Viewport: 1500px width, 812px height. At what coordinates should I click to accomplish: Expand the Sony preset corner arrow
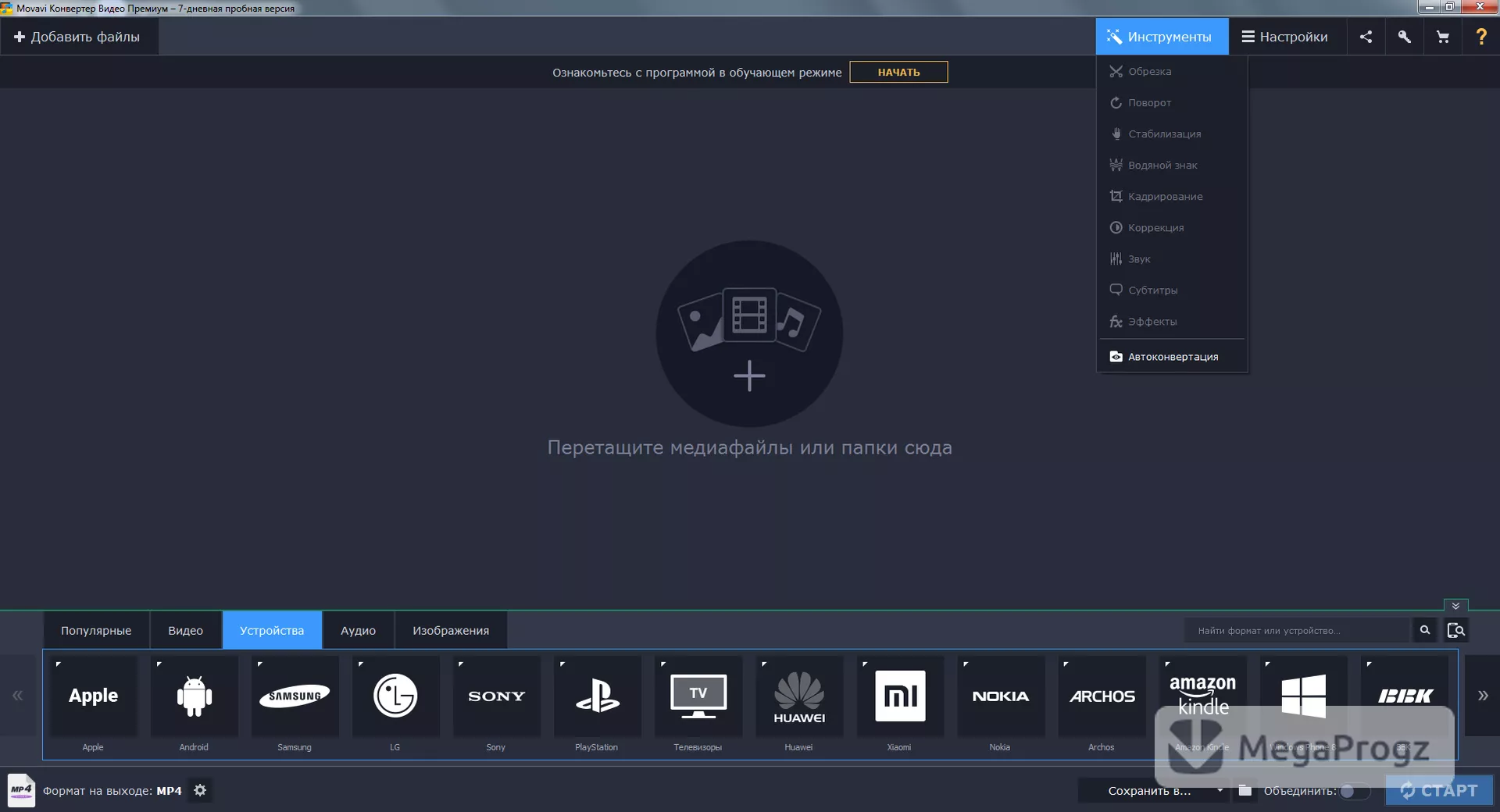coord(462,664)
